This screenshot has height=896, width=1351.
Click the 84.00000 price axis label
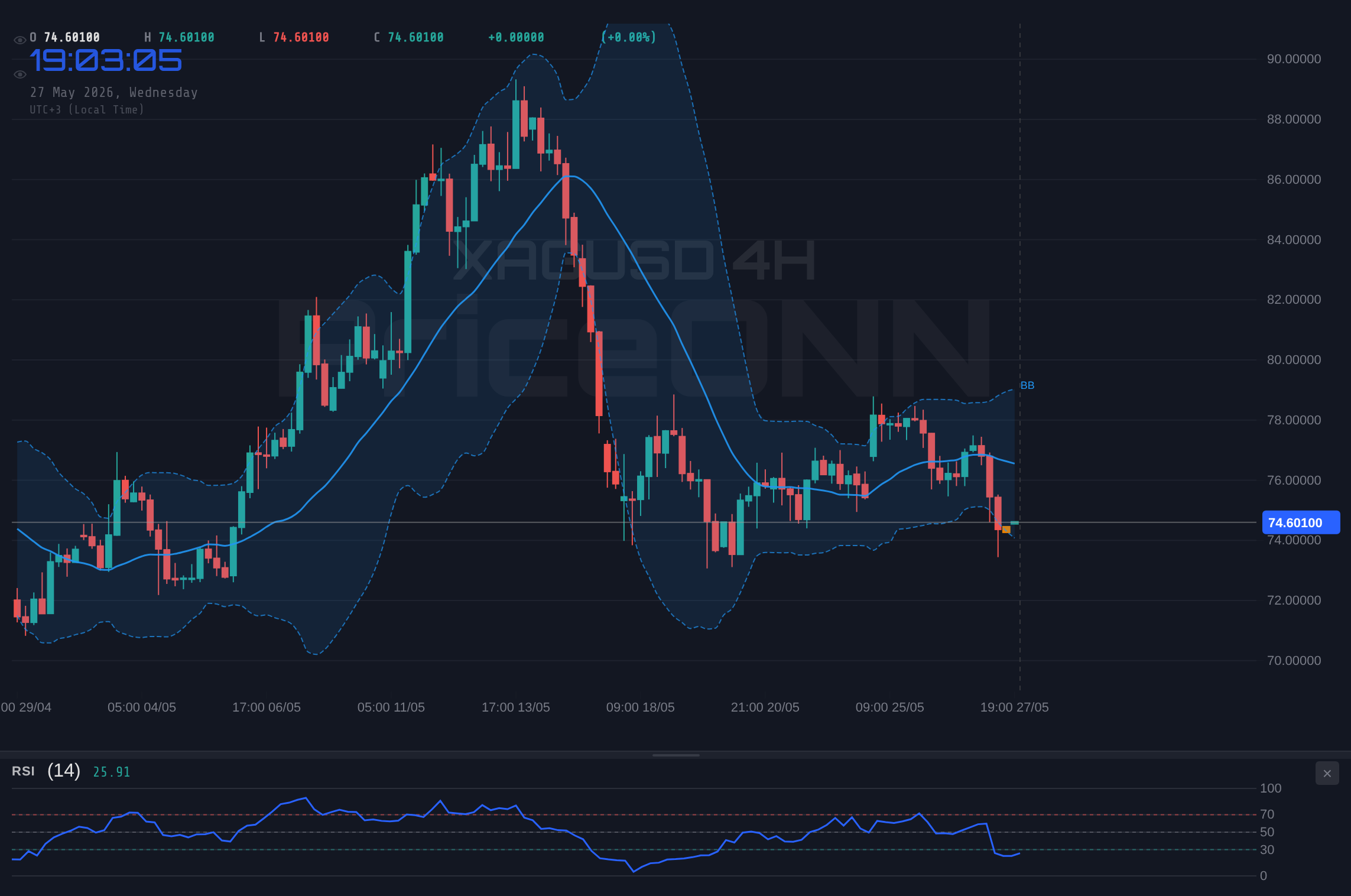[1294, 240]
